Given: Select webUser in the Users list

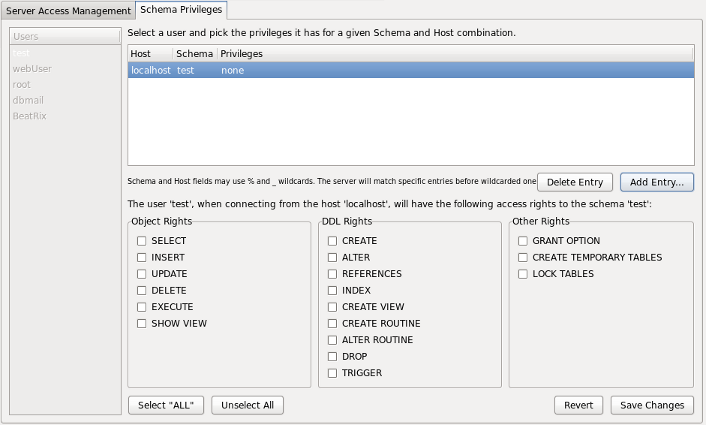Looking at the screenshot, I should coord(32,69).
